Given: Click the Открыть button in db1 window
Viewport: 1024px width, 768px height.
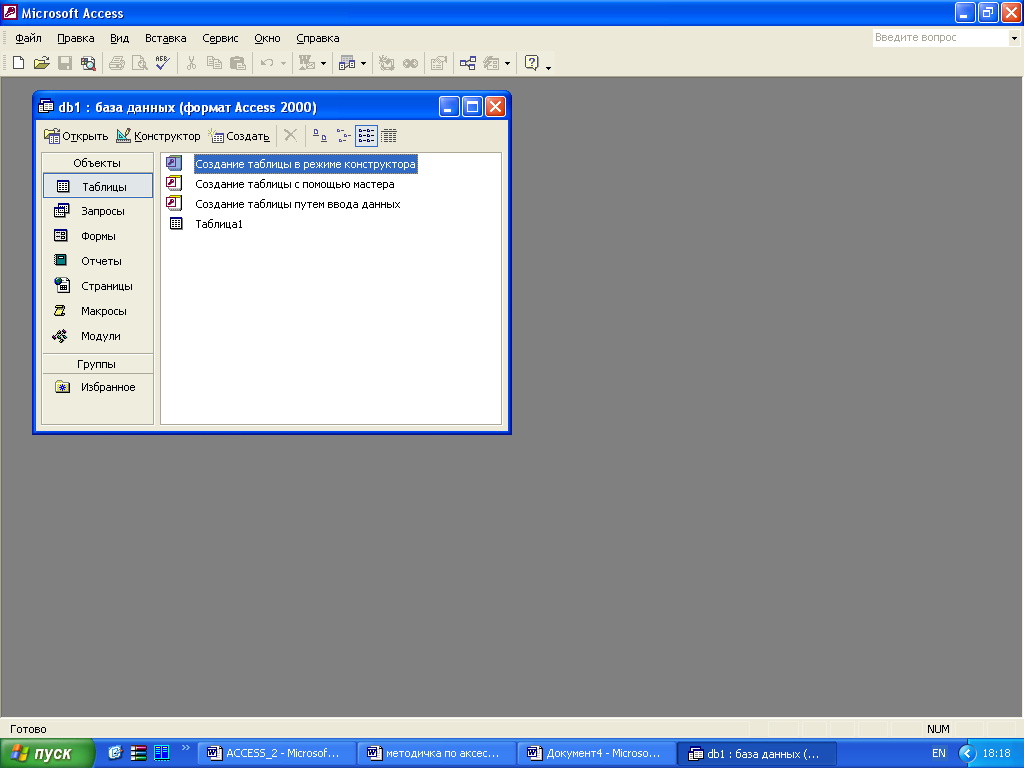Looking at the screenshot, I should coord(76,136).
